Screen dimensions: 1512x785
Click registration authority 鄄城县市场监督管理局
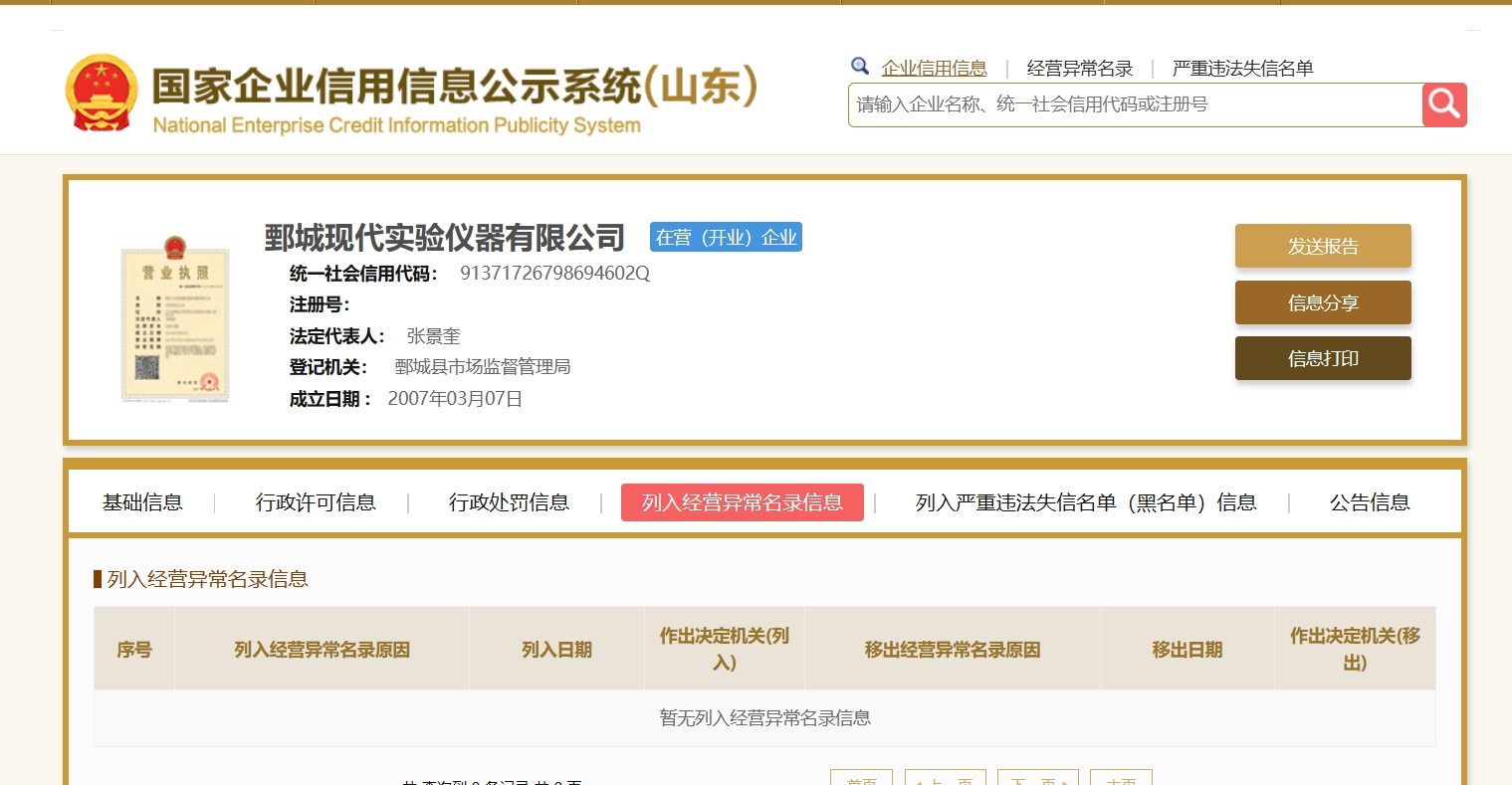pyautogui.click(x=483, y=367)
